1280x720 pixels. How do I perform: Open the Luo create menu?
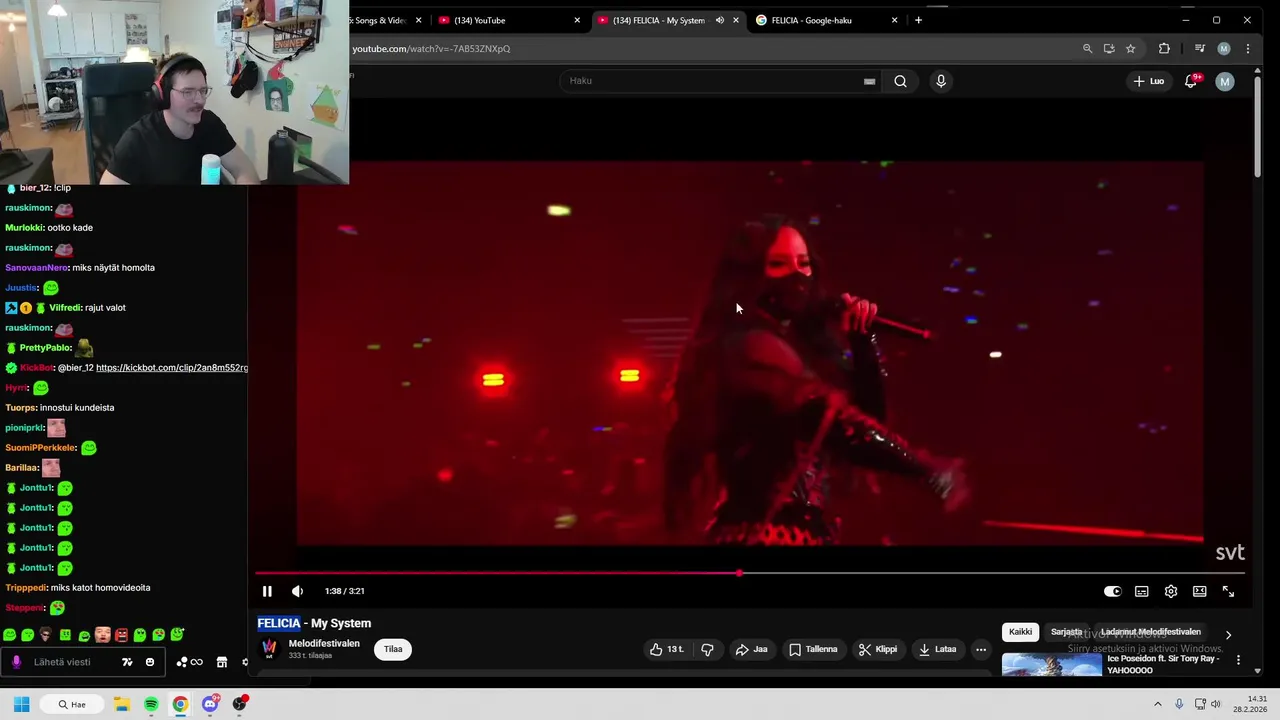(1148, 81)
